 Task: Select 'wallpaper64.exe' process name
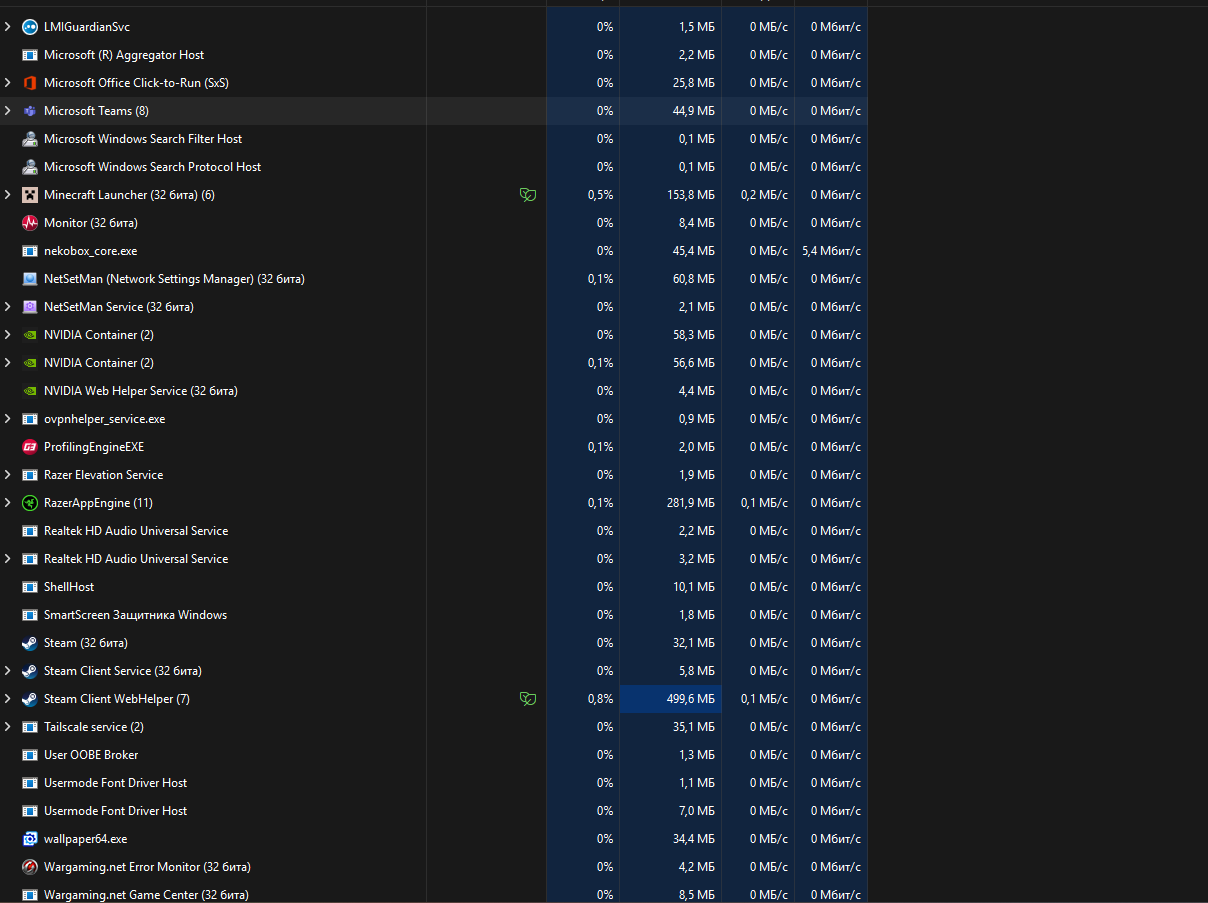click(86, 839)
